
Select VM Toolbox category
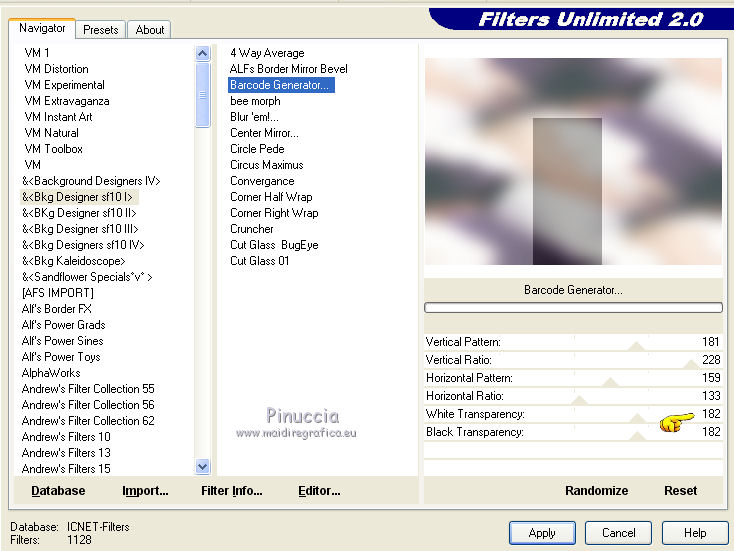tap(54, 149)
